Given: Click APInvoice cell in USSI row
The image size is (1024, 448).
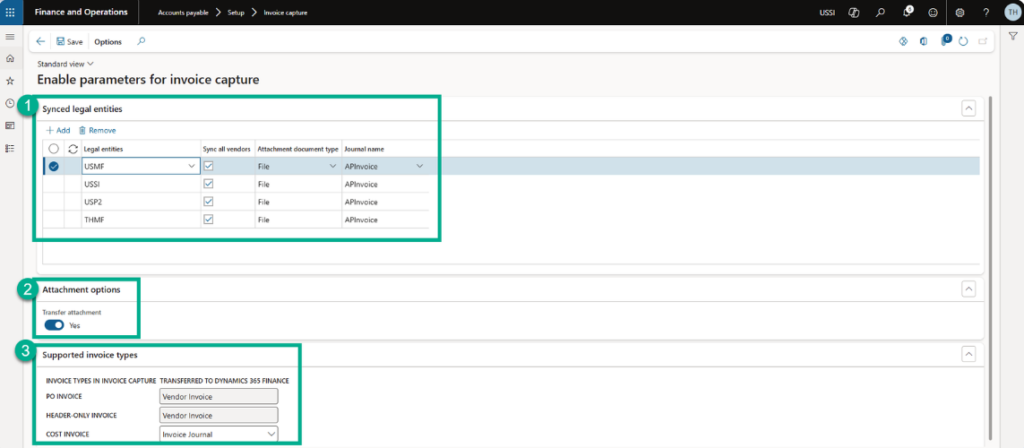Looking at the screenshot, I should click(385, 184).
